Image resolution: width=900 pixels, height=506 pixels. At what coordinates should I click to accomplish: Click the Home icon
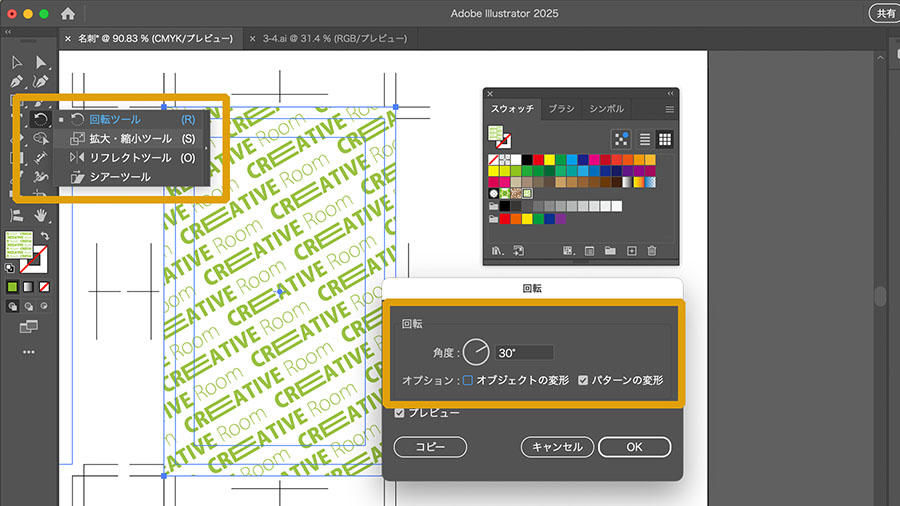[x=68, y=13]
